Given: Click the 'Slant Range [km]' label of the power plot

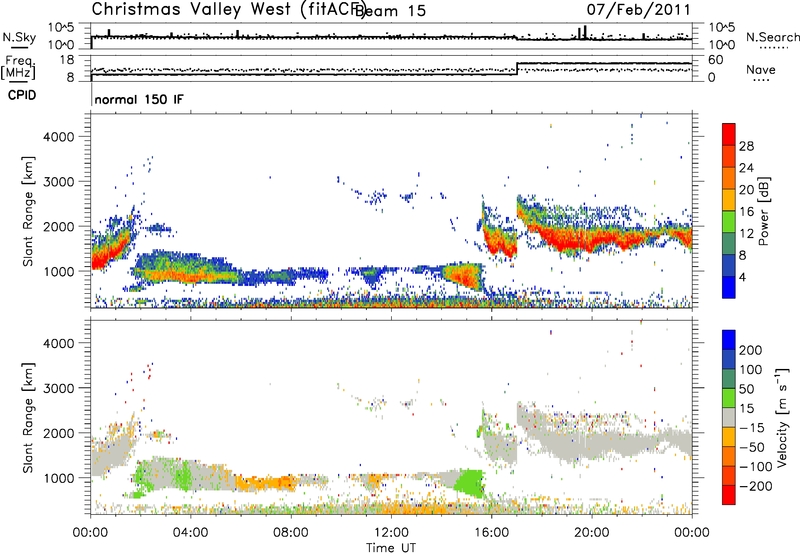Looking at the screenshot, I should click(28, 211).
